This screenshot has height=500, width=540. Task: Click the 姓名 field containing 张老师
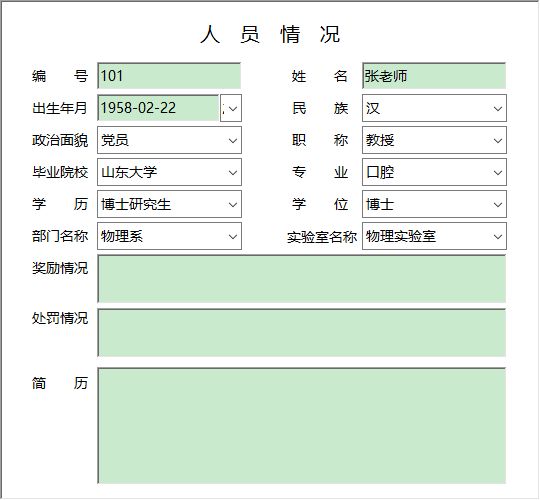434,76
